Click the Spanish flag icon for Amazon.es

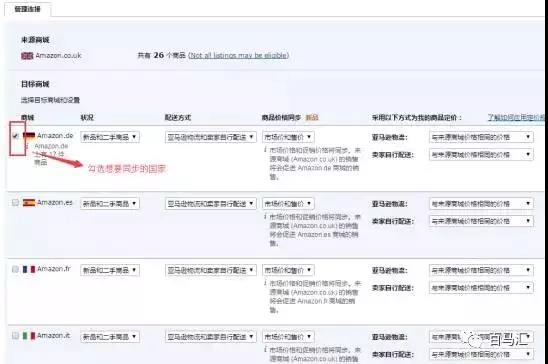[29, 202]
